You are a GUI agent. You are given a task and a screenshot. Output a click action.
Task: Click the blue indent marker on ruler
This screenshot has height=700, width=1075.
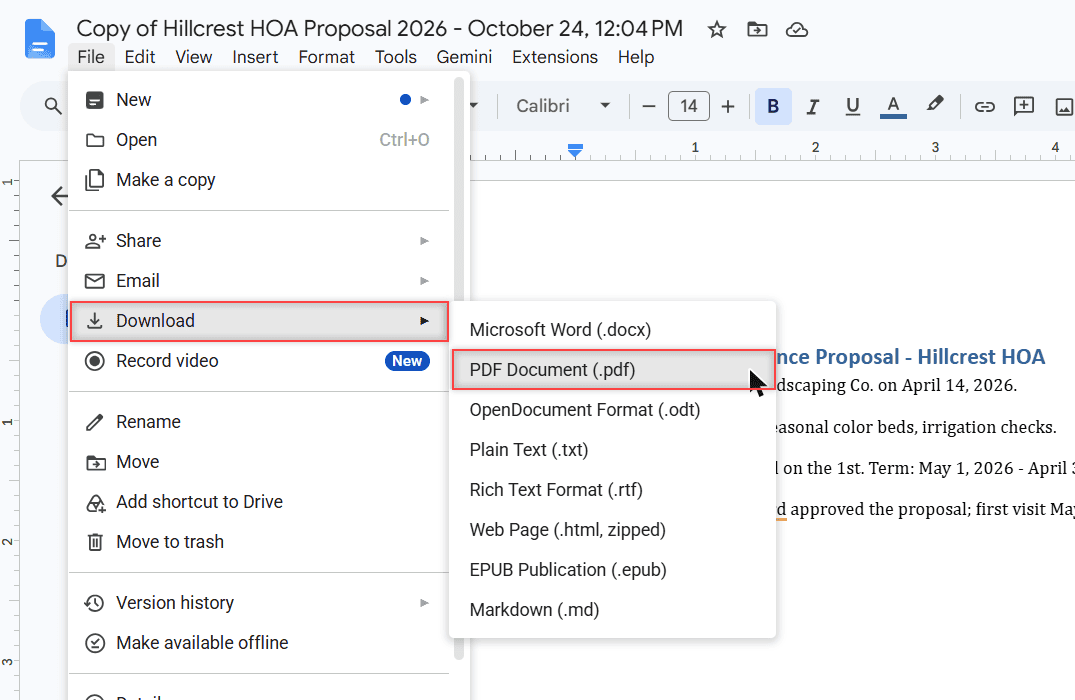click(x=575, y=151)
